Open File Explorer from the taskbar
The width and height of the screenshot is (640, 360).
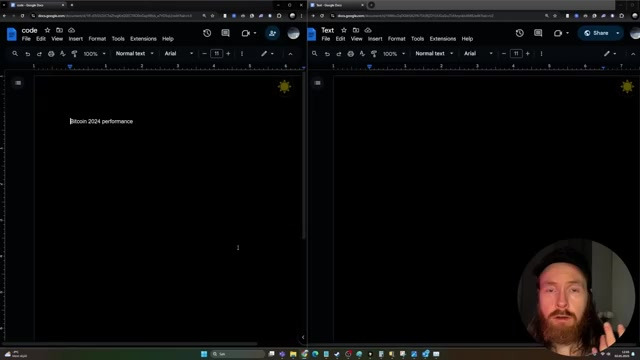point(293,354)
